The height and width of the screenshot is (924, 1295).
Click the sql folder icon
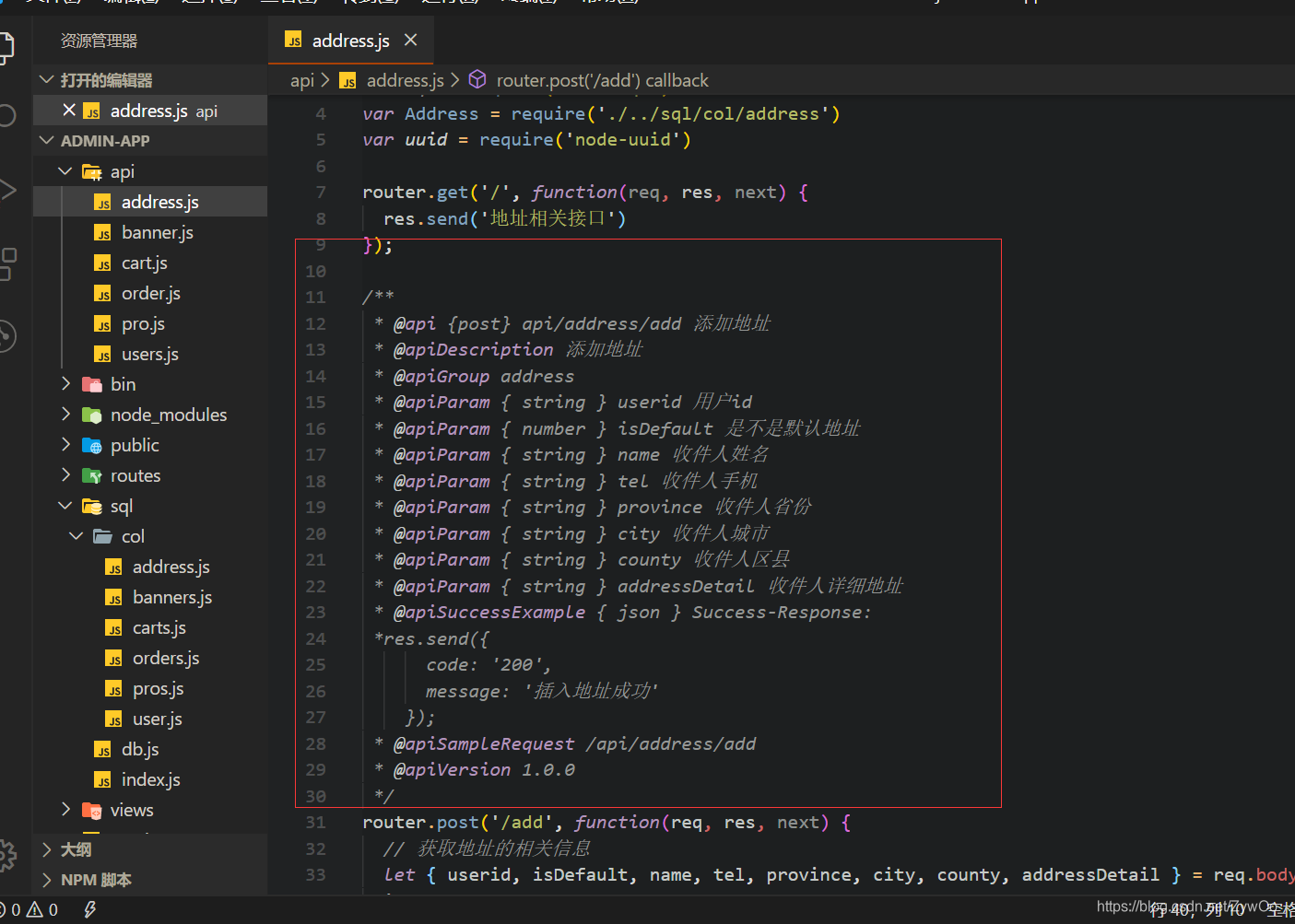point(92,506)
